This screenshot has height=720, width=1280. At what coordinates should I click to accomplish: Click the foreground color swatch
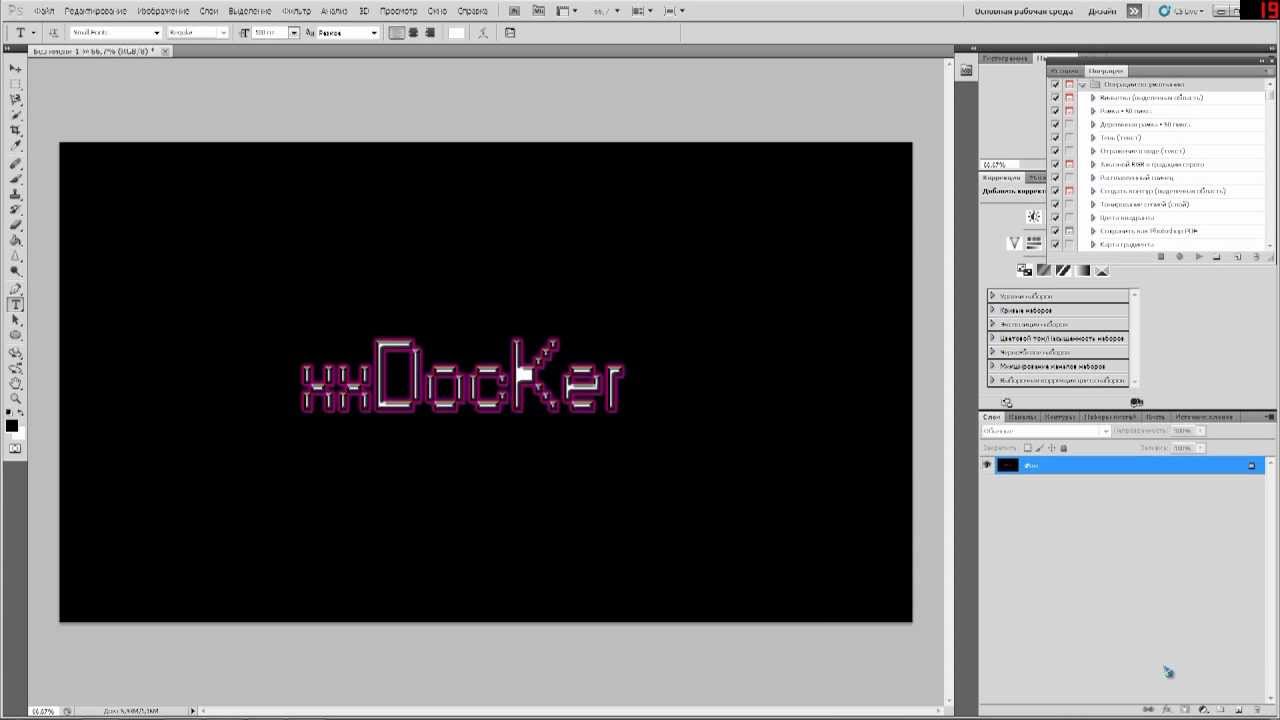pyautogui.click(x=11, y=426)
